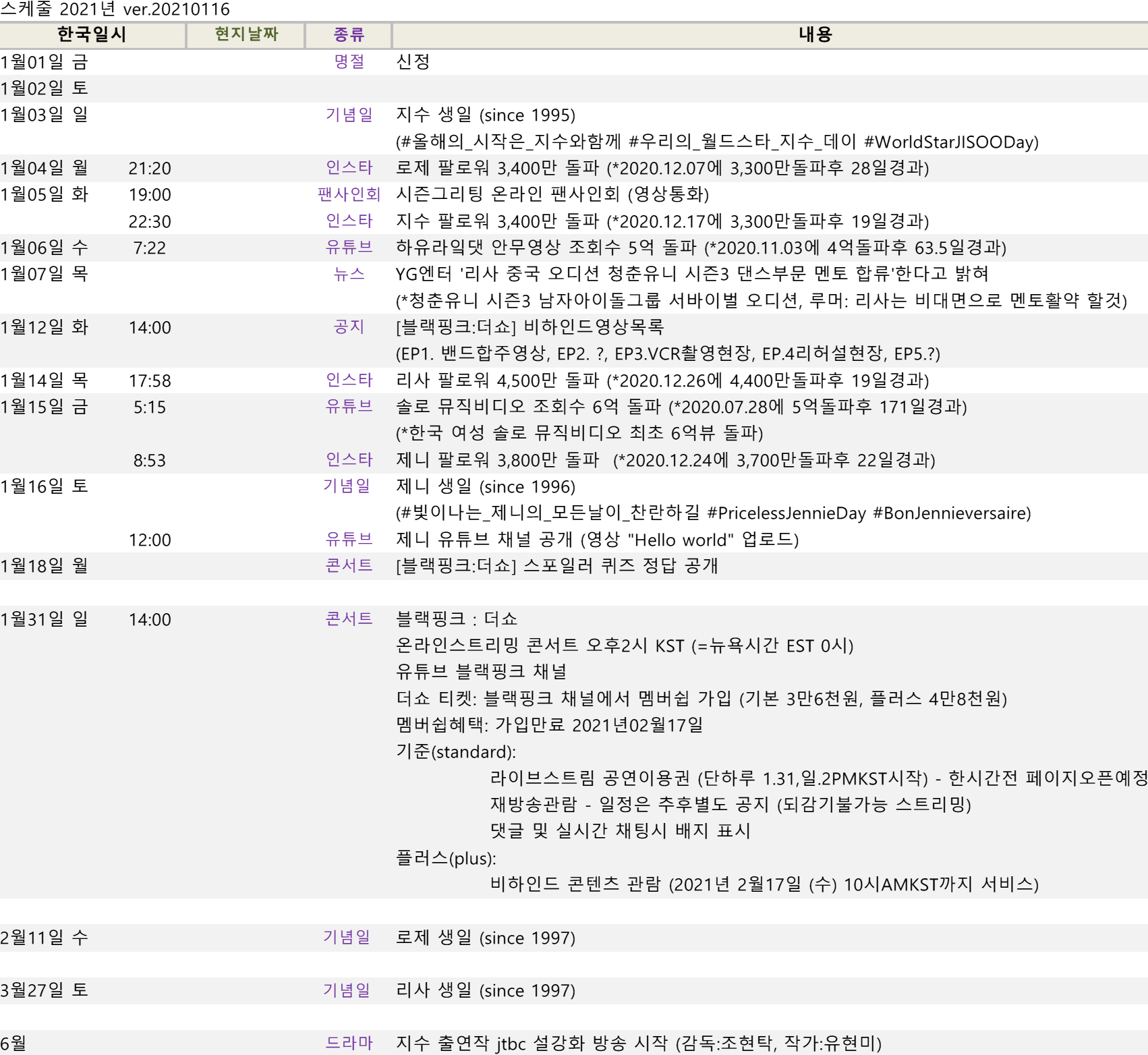
Task: Click the #WorldStarJISOODay hashtag line
Action: (x=718, y=142)
